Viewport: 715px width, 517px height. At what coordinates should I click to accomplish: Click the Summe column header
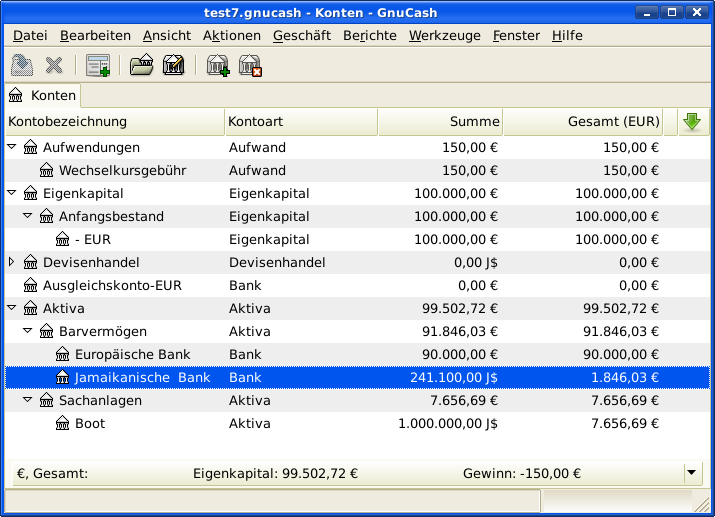tap(441, 122)
